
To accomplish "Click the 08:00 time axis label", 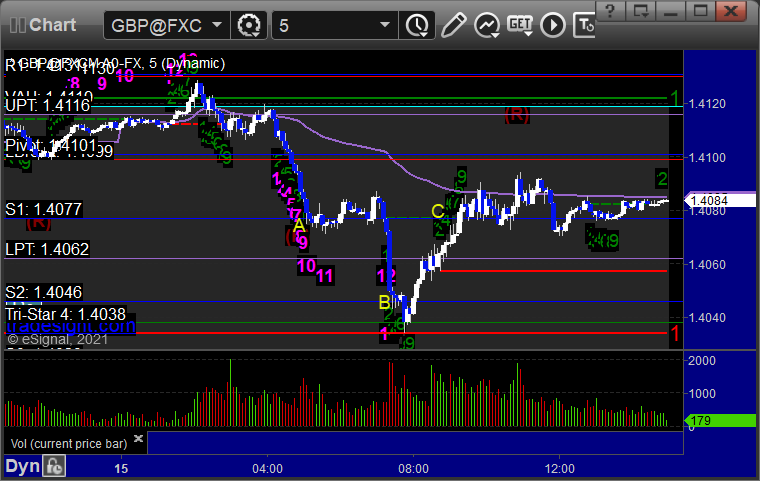I will point(413,469).
